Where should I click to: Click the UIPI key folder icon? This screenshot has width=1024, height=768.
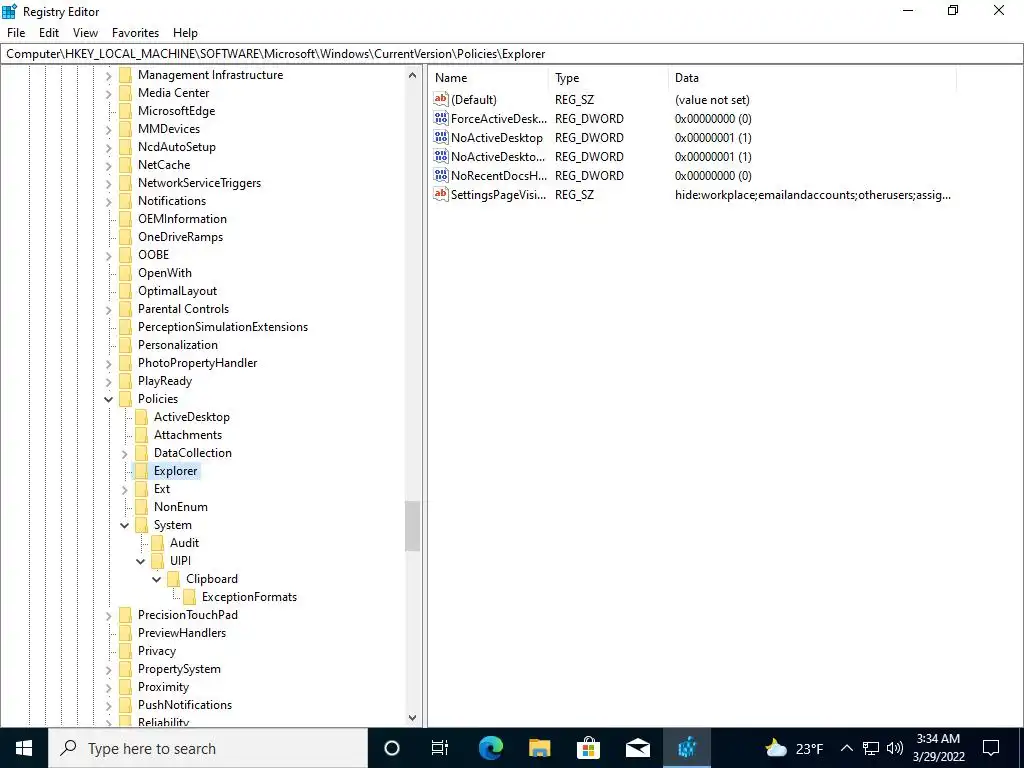[x=157, y=561]
